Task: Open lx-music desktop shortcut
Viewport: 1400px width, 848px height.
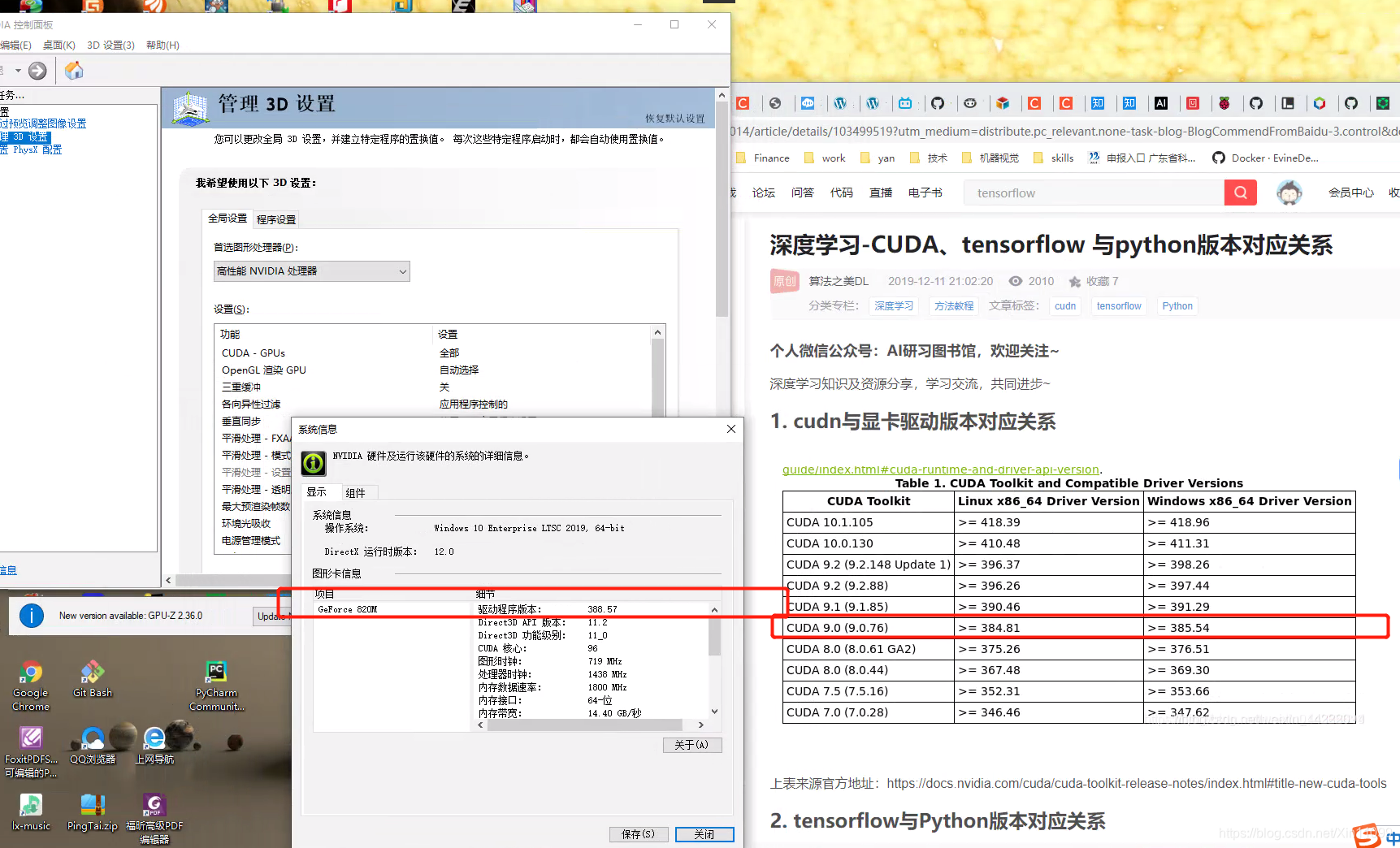Action: pyautogui.click(x=31, y=813)
